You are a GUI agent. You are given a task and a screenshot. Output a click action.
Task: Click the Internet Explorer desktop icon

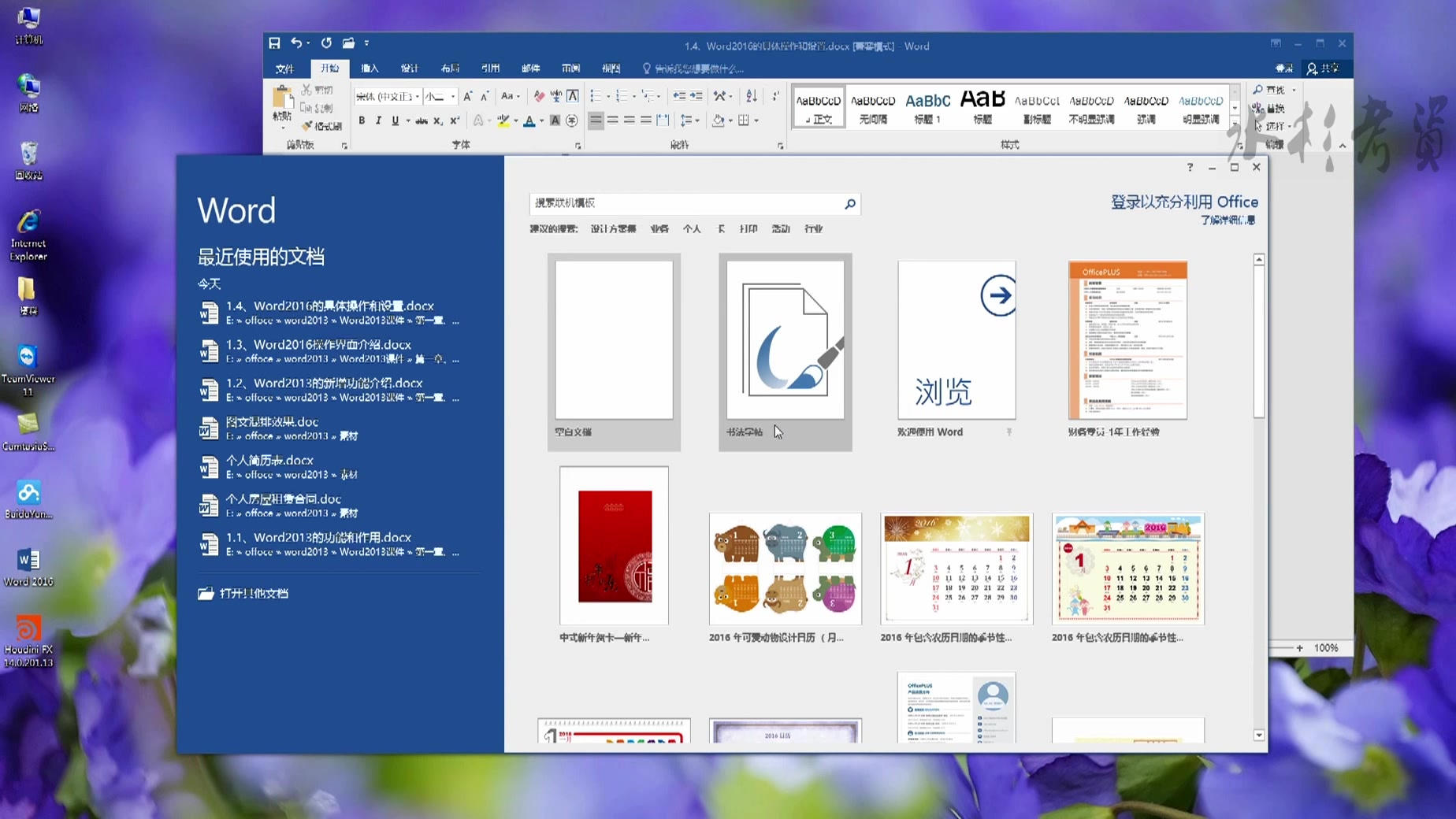28,234
